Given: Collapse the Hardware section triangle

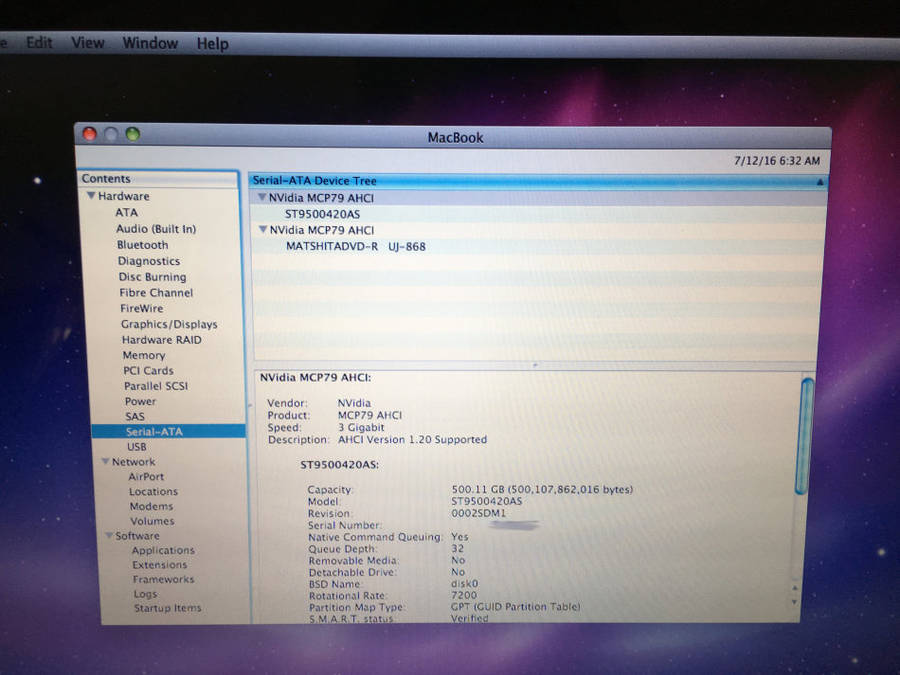Looking at the screenshot, I should click(91, 197).
